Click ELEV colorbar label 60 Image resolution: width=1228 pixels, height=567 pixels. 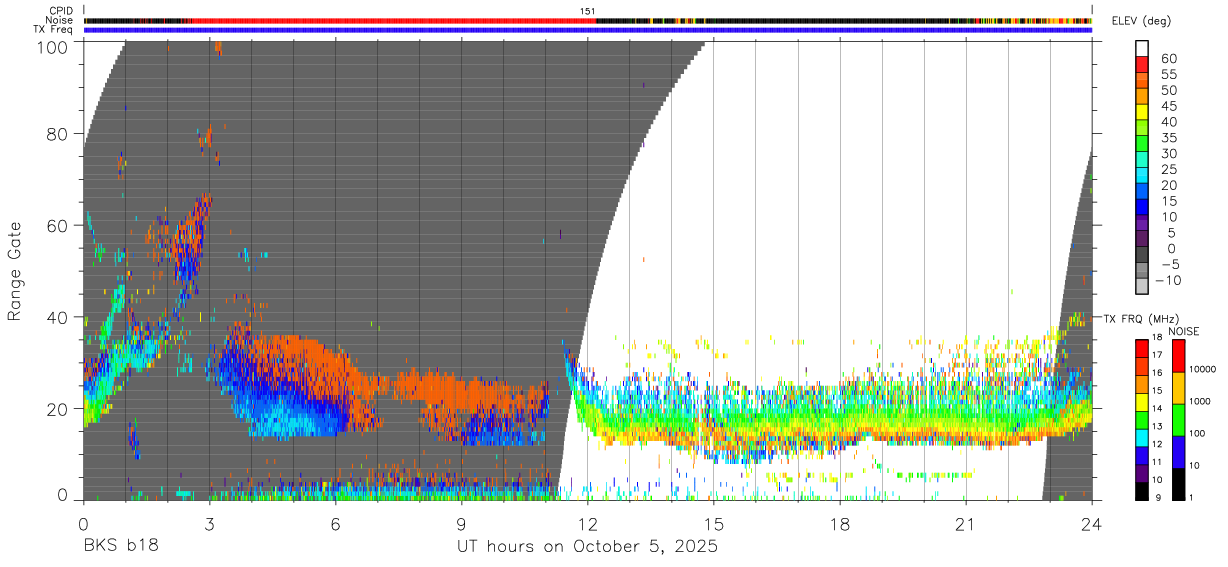(x=1167, y=58)
